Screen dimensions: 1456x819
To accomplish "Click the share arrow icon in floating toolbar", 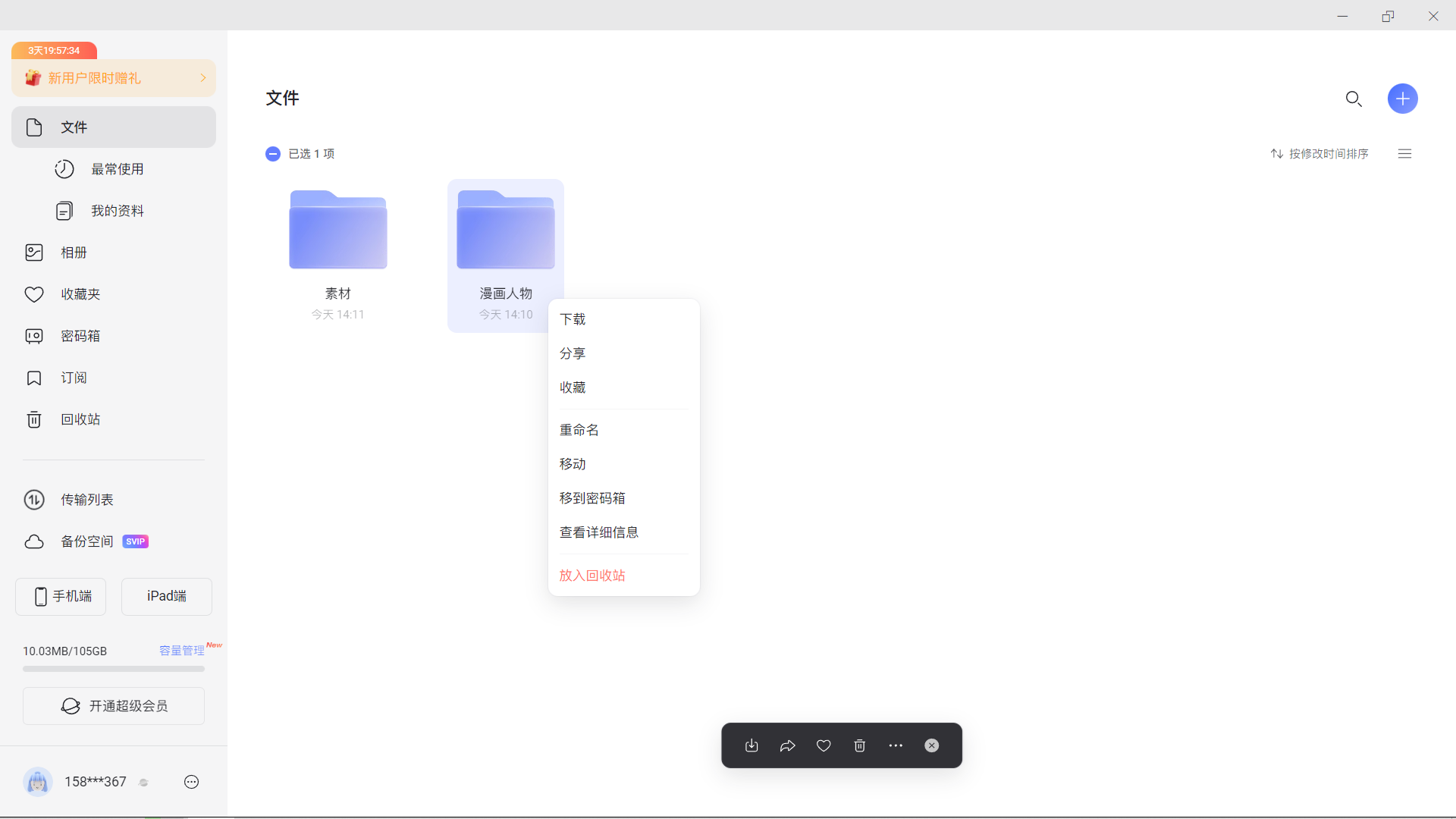I will pos(787,745).
